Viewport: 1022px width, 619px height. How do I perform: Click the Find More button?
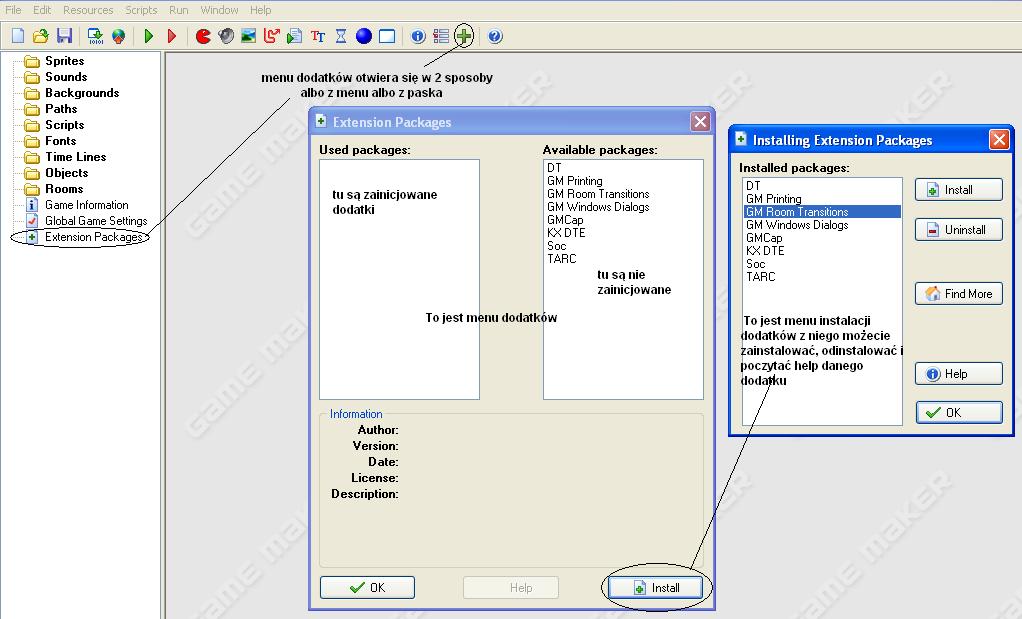[958, 294]
